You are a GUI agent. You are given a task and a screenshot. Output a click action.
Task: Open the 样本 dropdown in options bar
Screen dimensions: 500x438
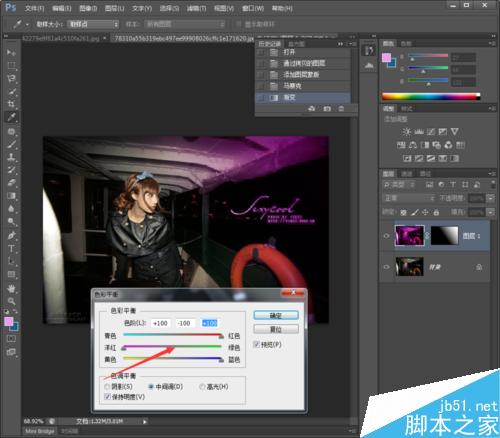pos(185,24)
